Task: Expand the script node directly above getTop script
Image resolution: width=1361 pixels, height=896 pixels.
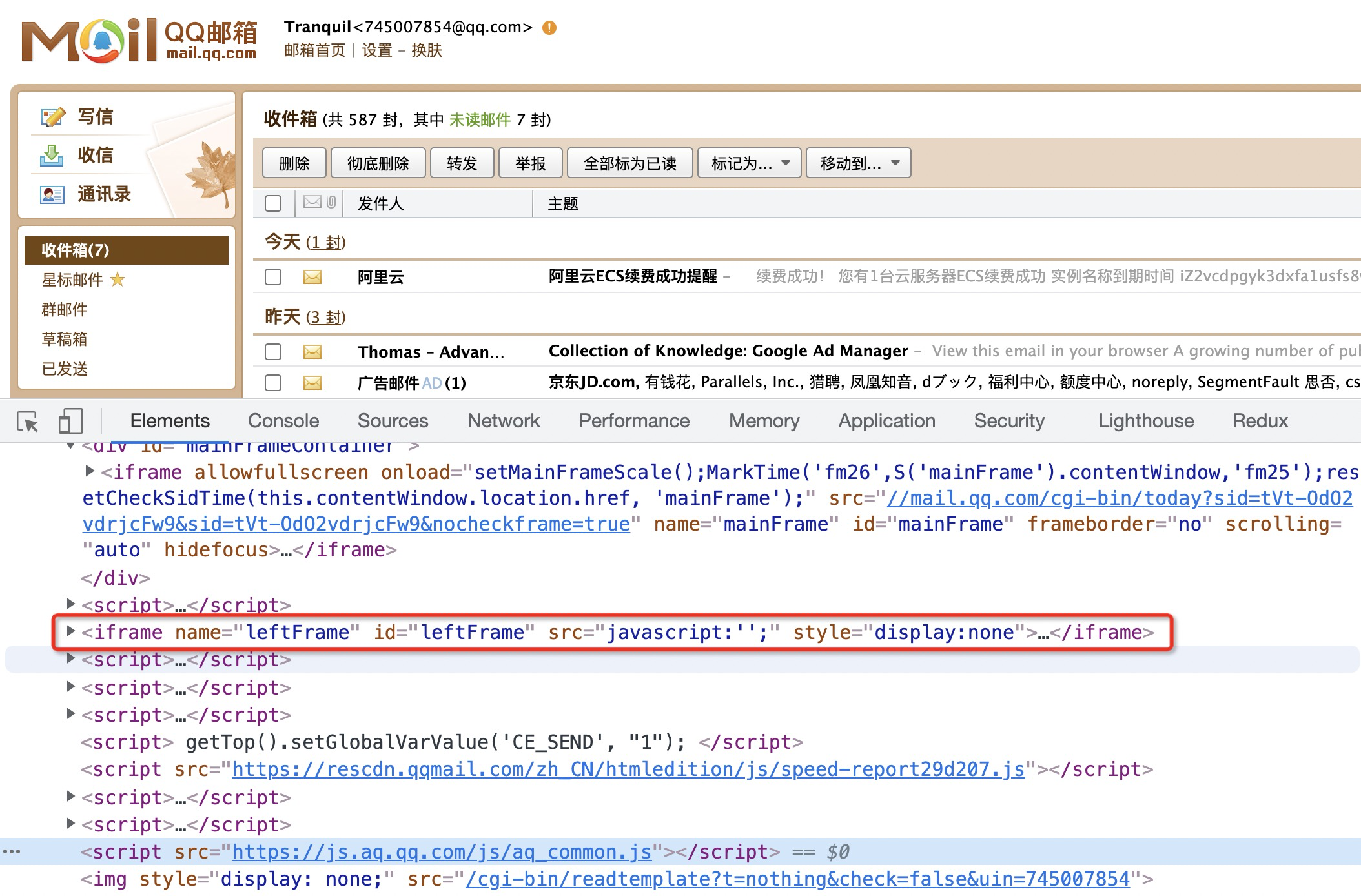Action: (x=70, y=713)
